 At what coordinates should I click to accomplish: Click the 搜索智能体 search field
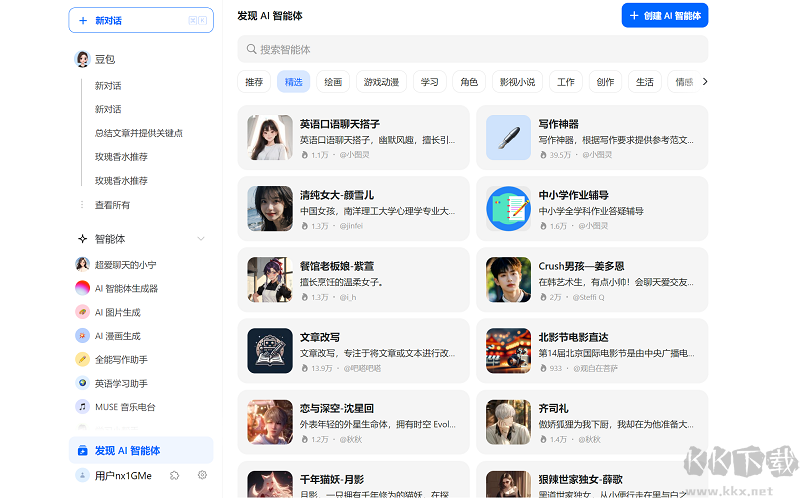click(x=472, y=49)
